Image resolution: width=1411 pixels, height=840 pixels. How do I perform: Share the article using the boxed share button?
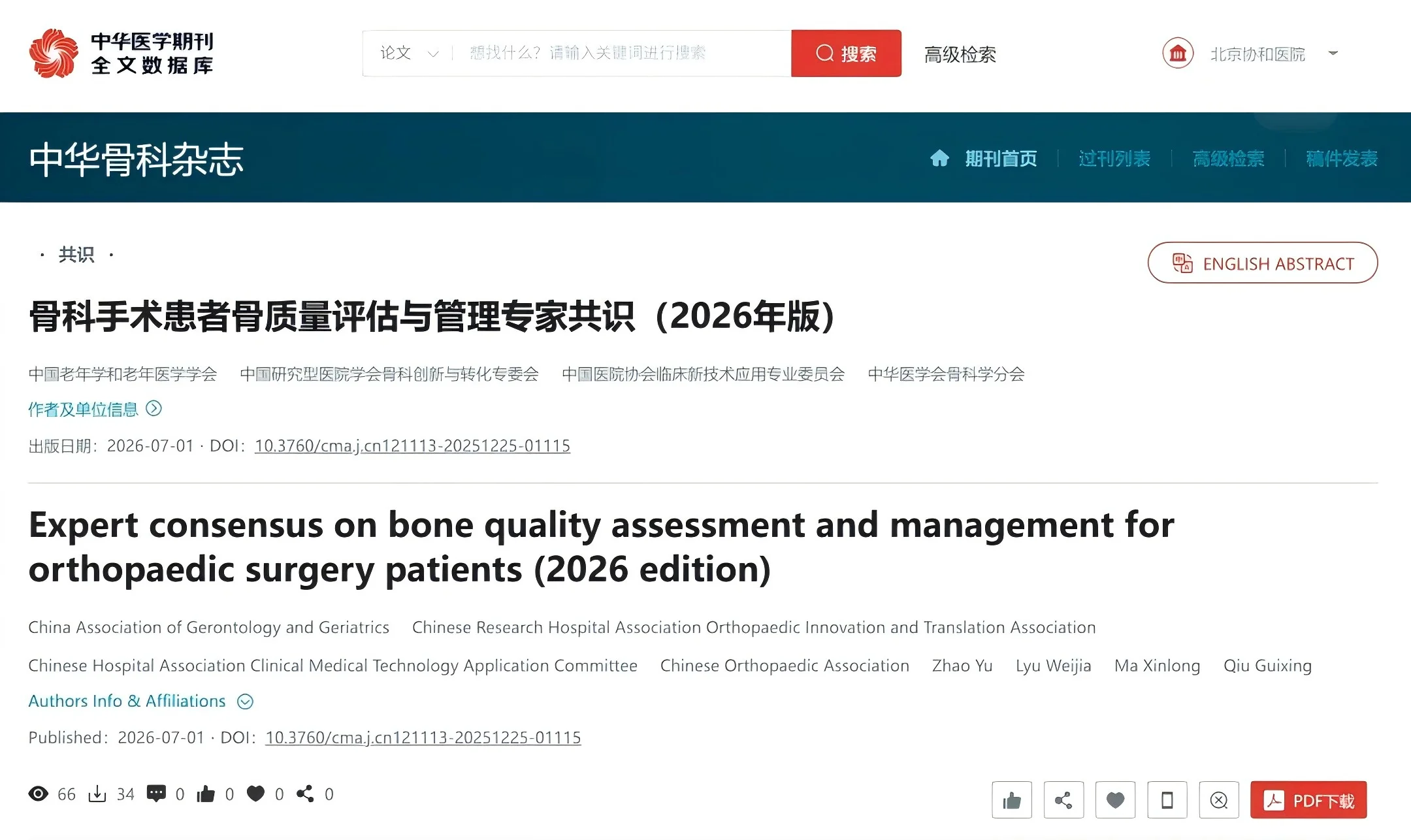[x=1063, y=800]
